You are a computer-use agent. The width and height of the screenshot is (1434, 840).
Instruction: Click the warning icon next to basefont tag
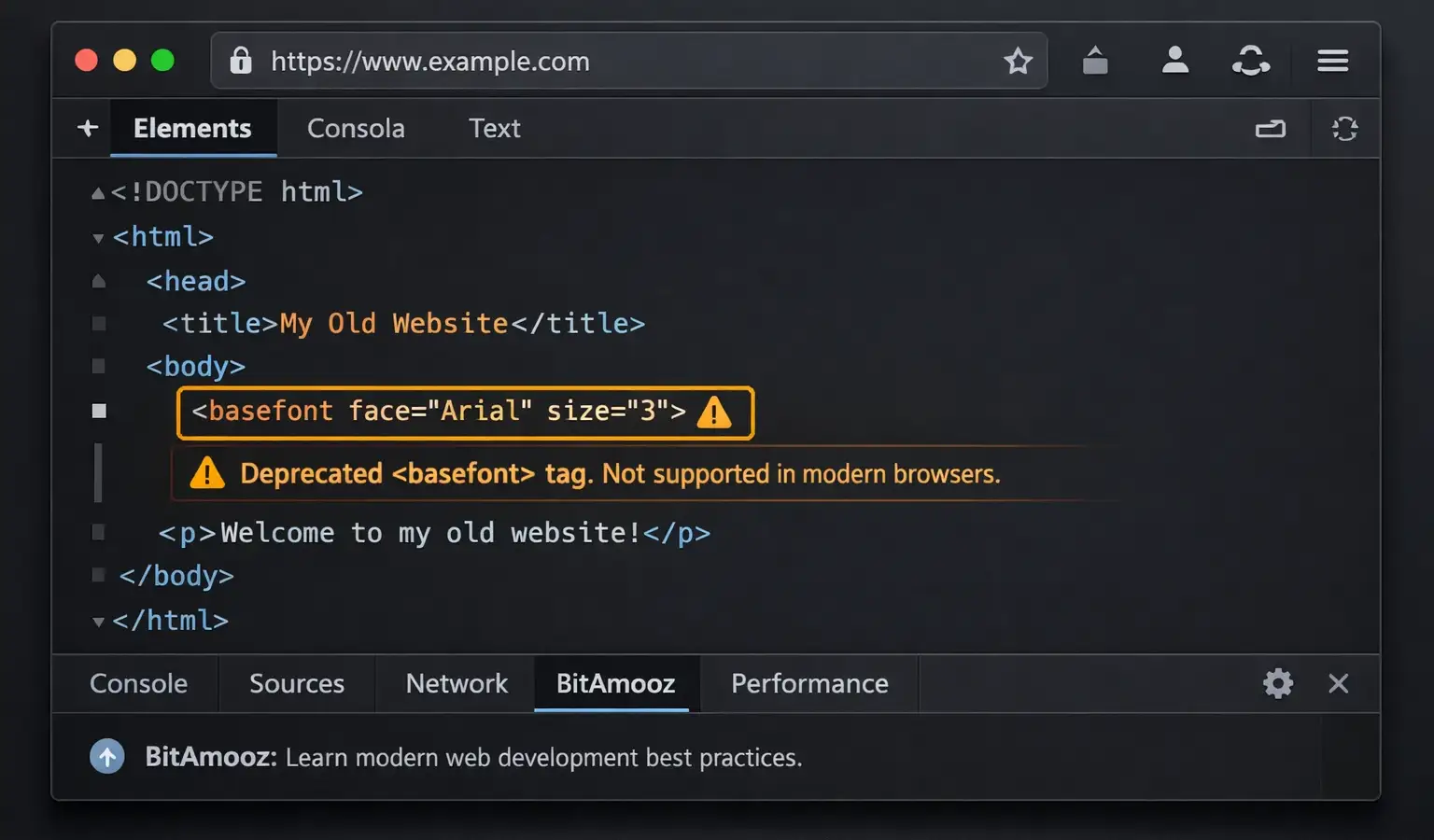click(x=714, y=412)
